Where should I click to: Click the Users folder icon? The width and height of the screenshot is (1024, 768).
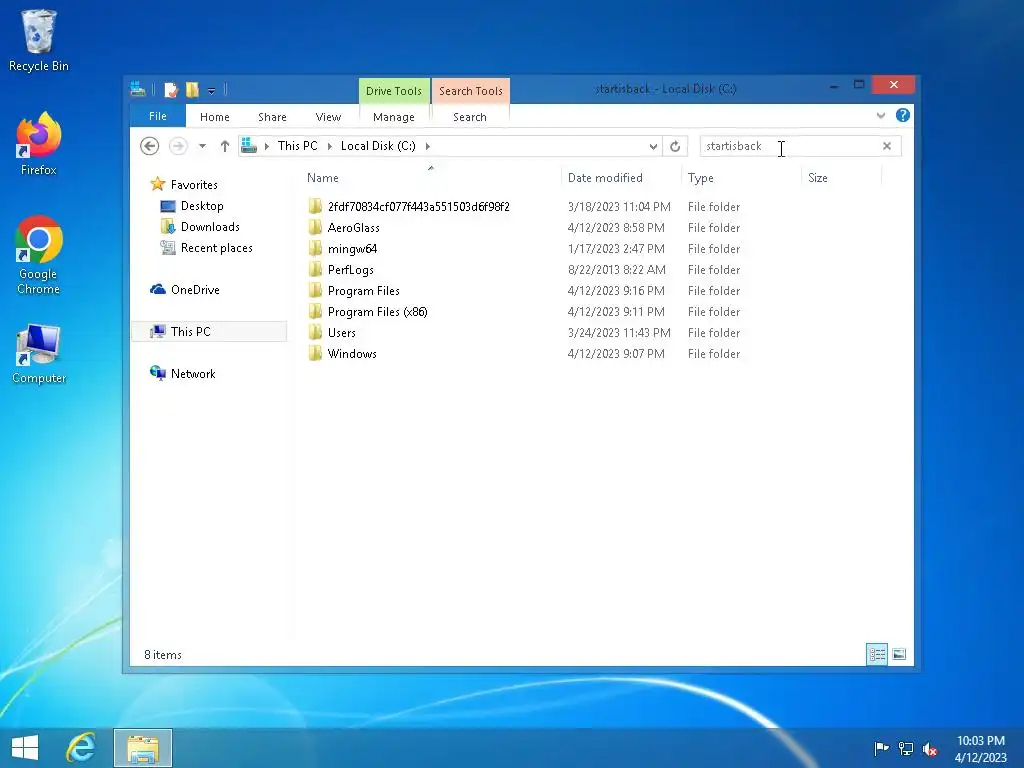[315, 332]
